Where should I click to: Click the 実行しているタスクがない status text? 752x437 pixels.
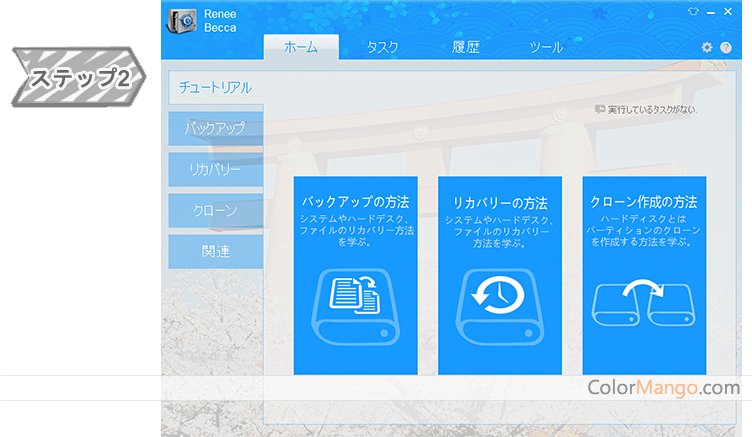[652, 110]
